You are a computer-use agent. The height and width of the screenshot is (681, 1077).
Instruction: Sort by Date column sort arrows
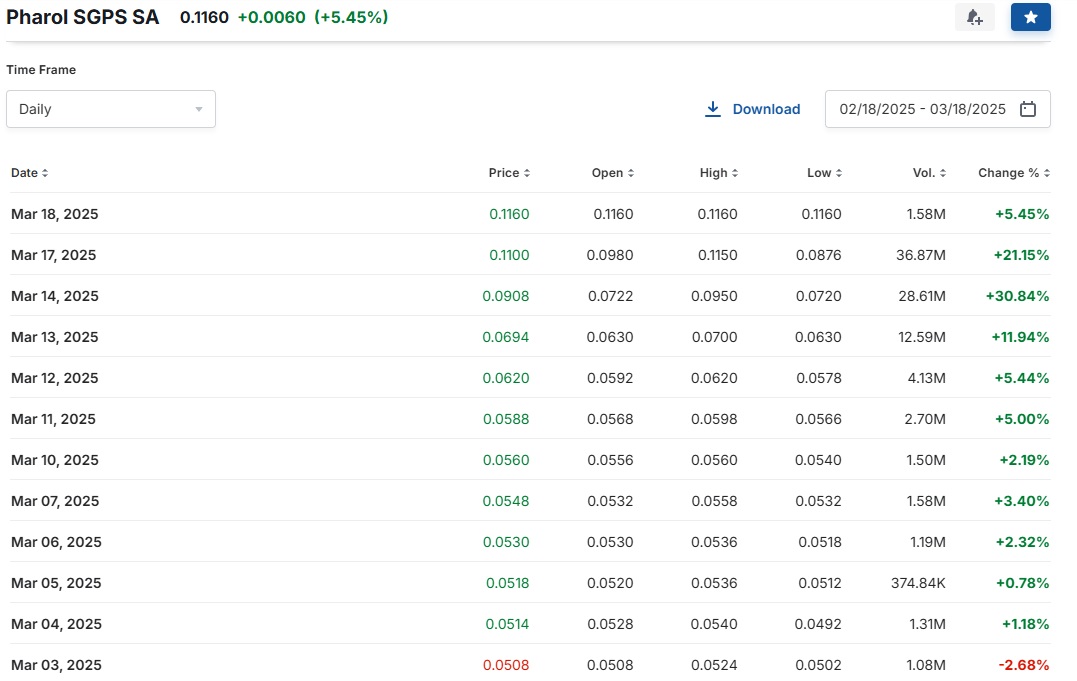tap(45, 173)
